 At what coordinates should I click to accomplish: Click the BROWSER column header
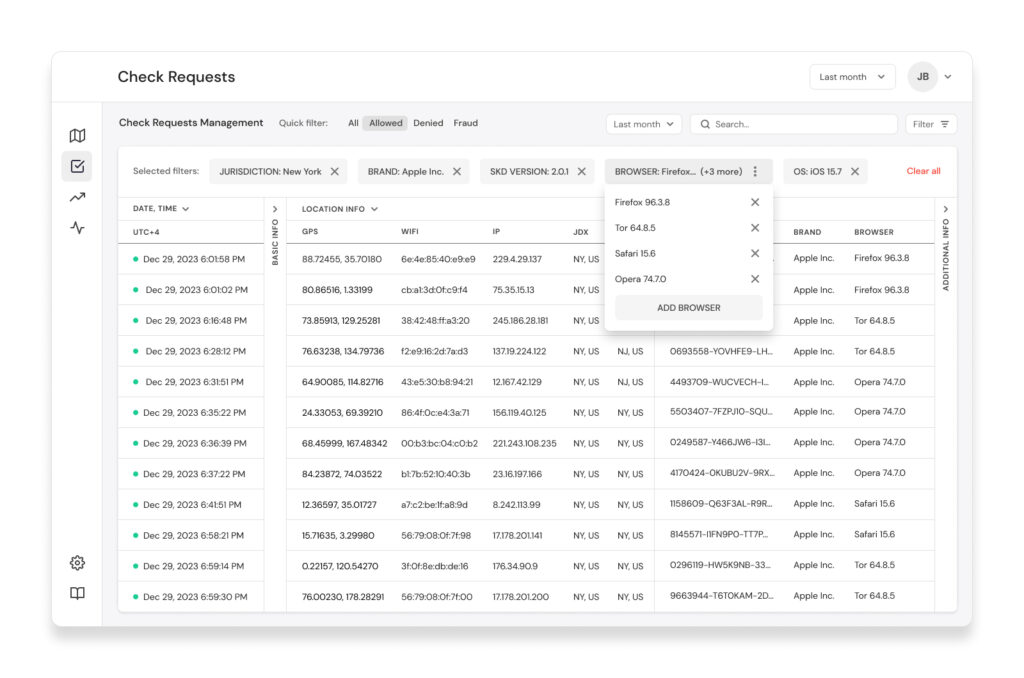[873, 232]
